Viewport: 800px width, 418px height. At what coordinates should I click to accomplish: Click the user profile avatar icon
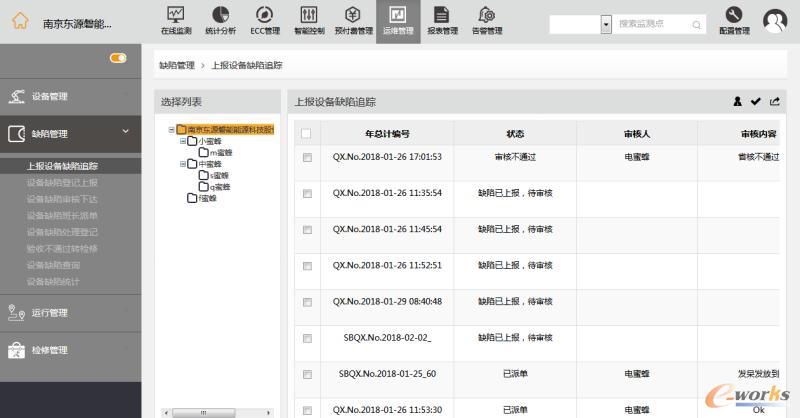[774, 21]
